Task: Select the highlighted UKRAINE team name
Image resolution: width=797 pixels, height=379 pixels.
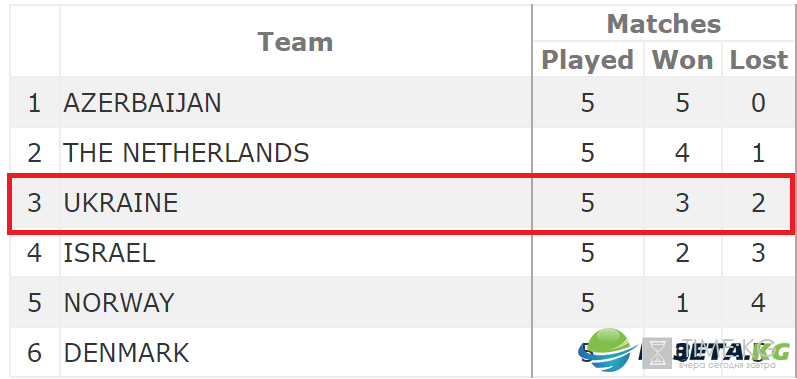Action: (121, 203)
